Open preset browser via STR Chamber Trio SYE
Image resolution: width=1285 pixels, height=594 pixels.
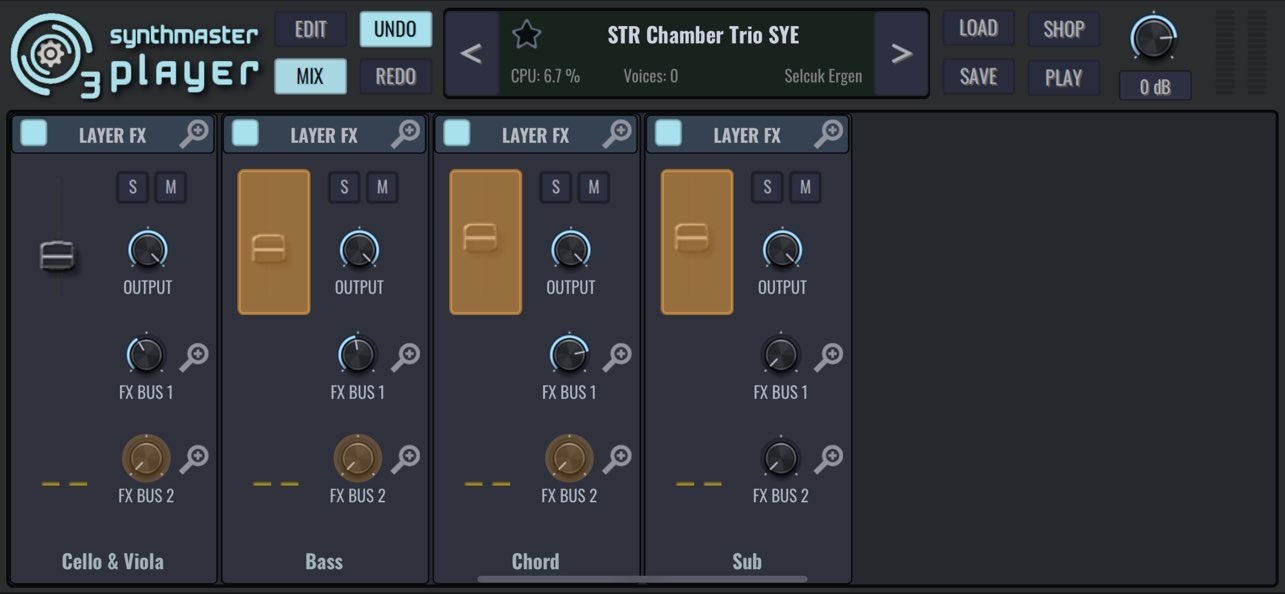pyautogui.click(x=702, y=34)
